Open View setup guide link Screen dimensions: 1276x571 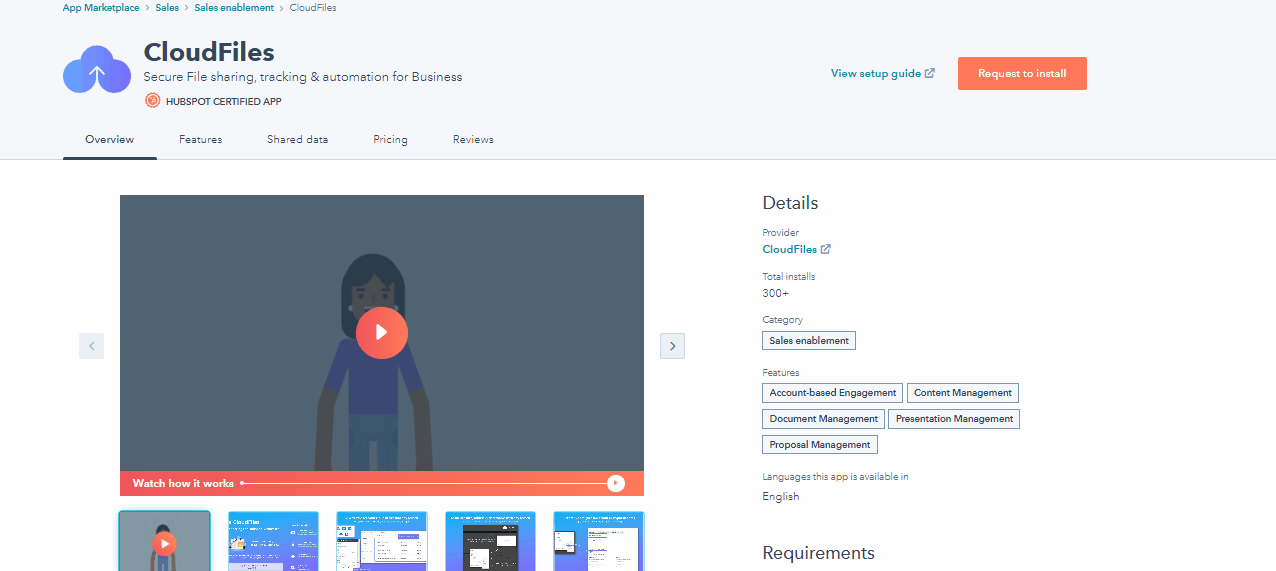coord(875,73)
